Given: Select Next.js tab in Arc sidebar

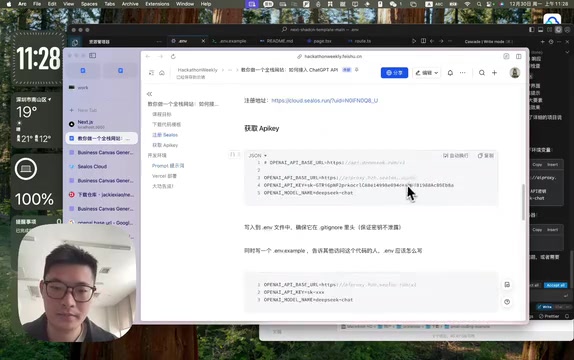Looking at the screenshot, I should point(101,124).
